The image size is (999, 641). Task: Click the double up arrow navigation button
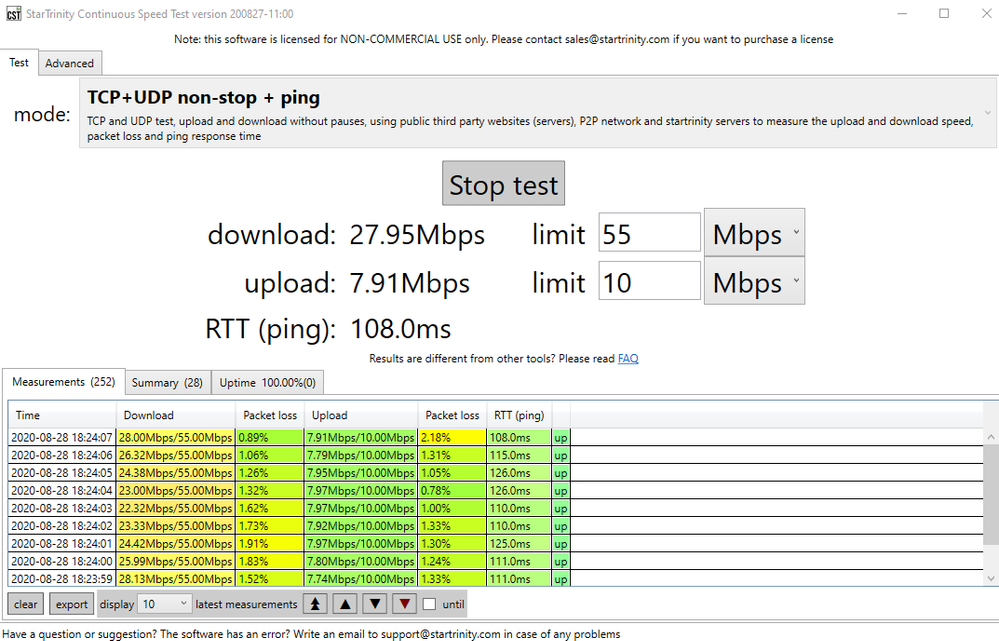(x=316, y=604)
